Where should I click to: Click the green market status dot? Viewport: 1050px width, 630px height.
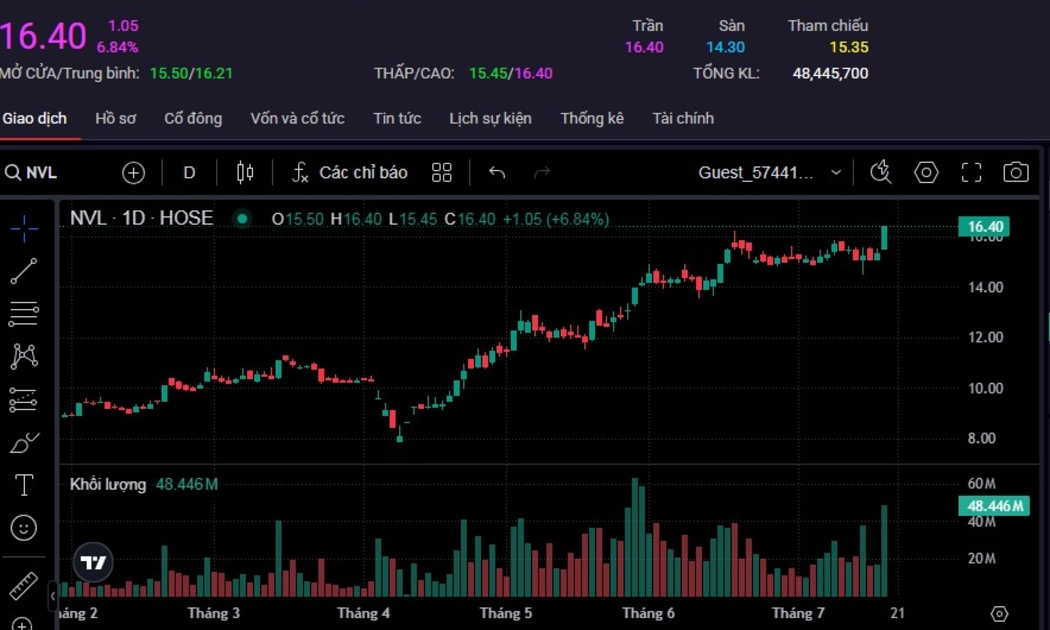click(x=242, y=219)
